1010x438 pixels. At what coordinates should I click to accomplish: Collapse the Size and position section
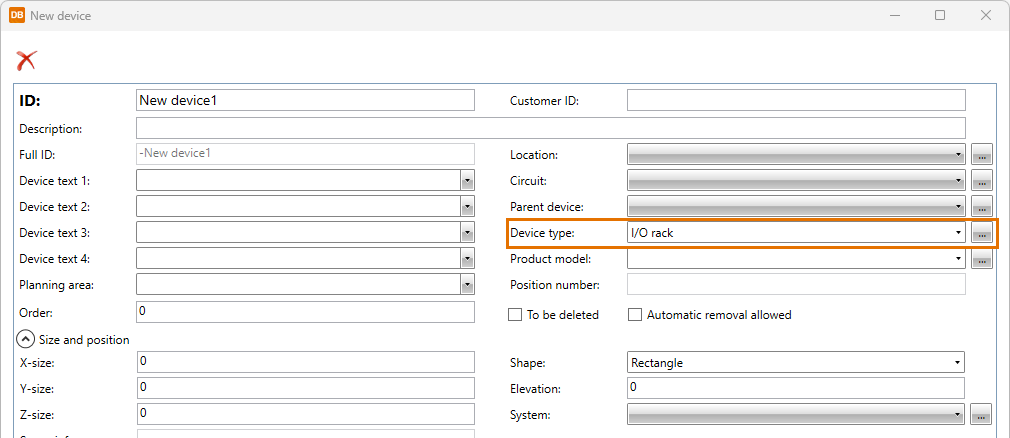[27, 340]
